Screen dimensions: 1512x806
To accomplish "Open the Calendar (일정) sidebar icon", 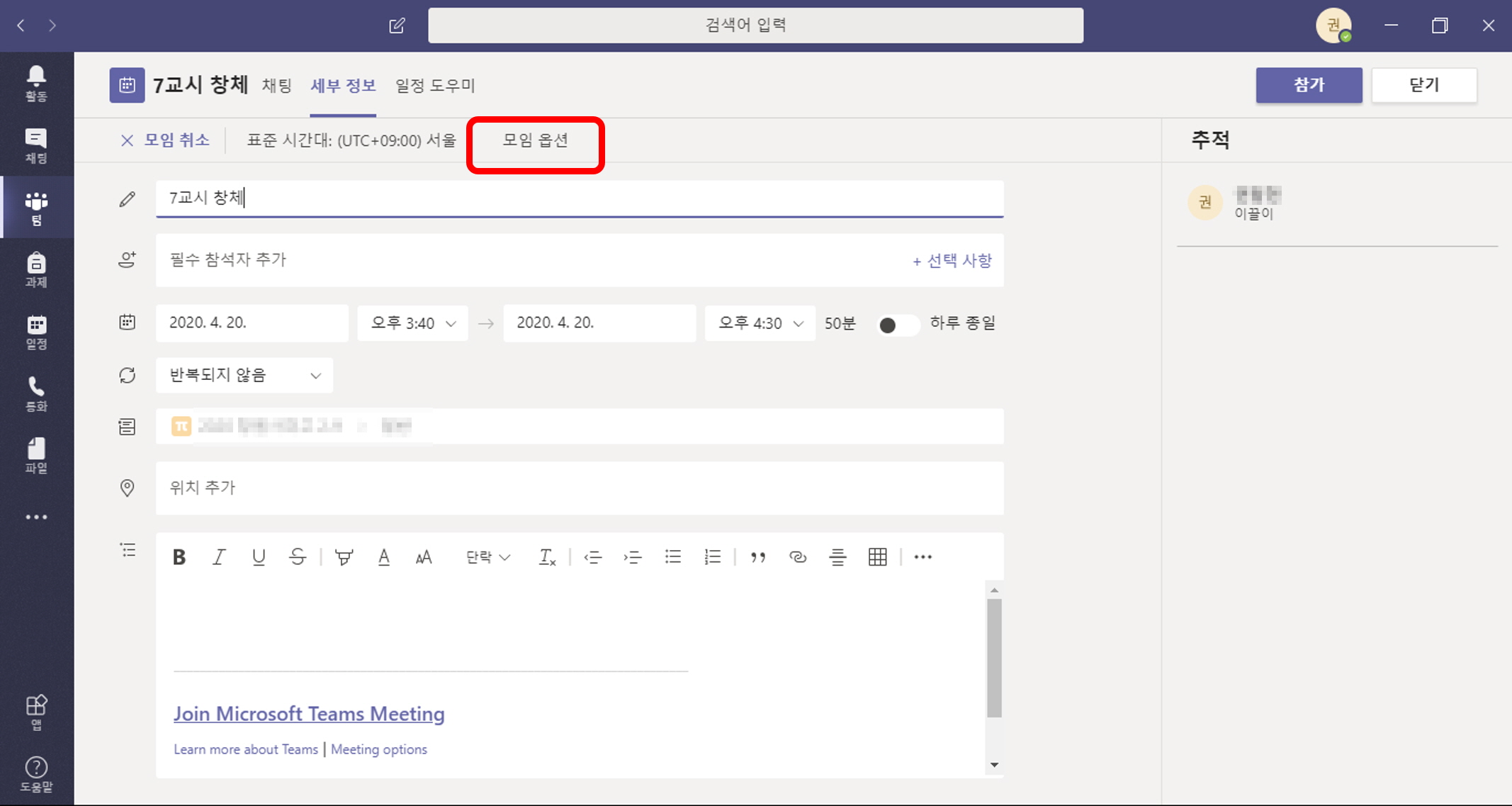I will 36,331.
